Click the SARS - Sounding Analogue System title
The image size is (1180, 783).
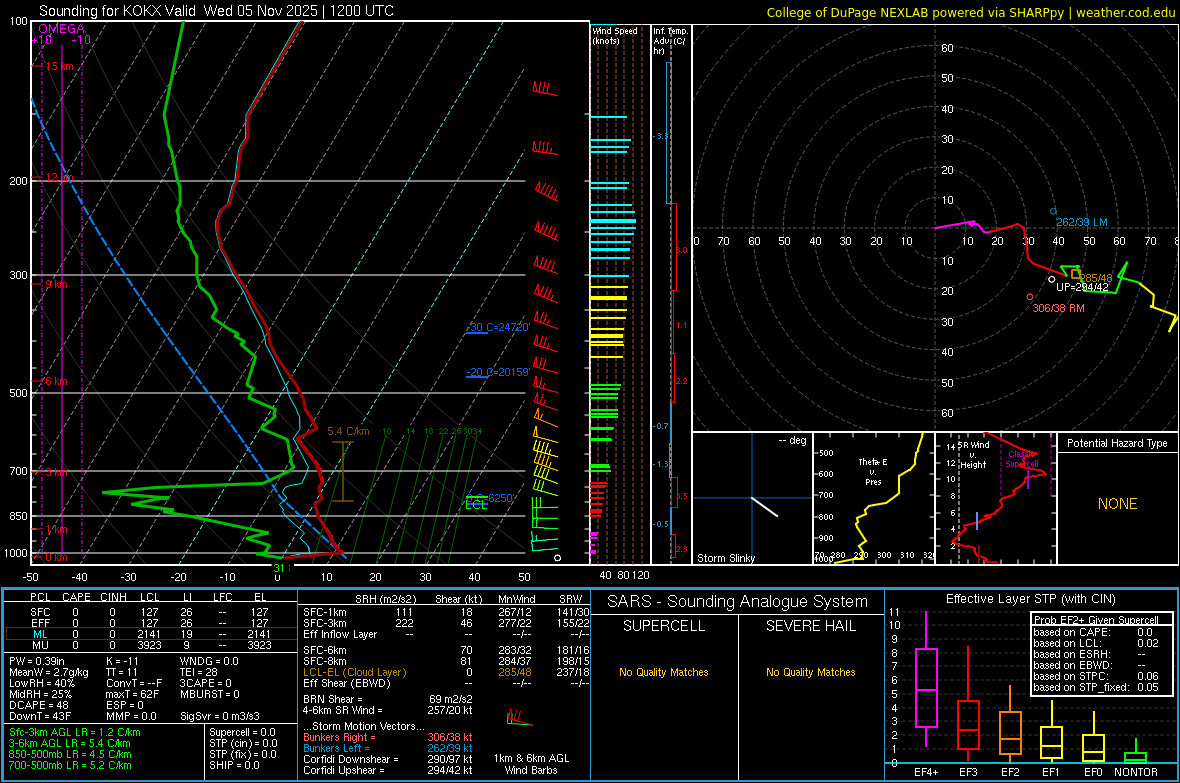(738, 602)
